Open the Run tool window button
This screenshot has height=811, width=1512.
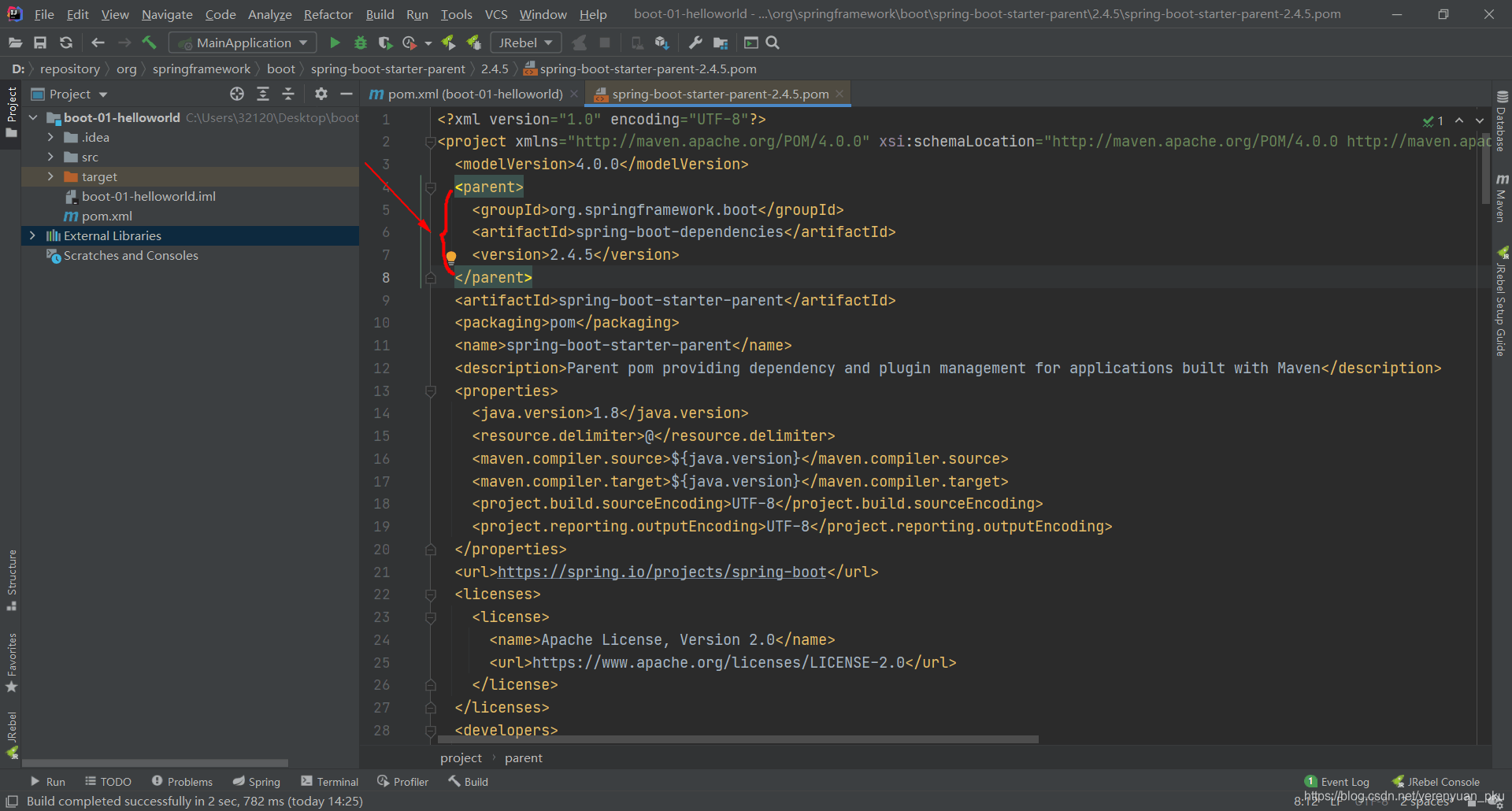pos(47,782)
